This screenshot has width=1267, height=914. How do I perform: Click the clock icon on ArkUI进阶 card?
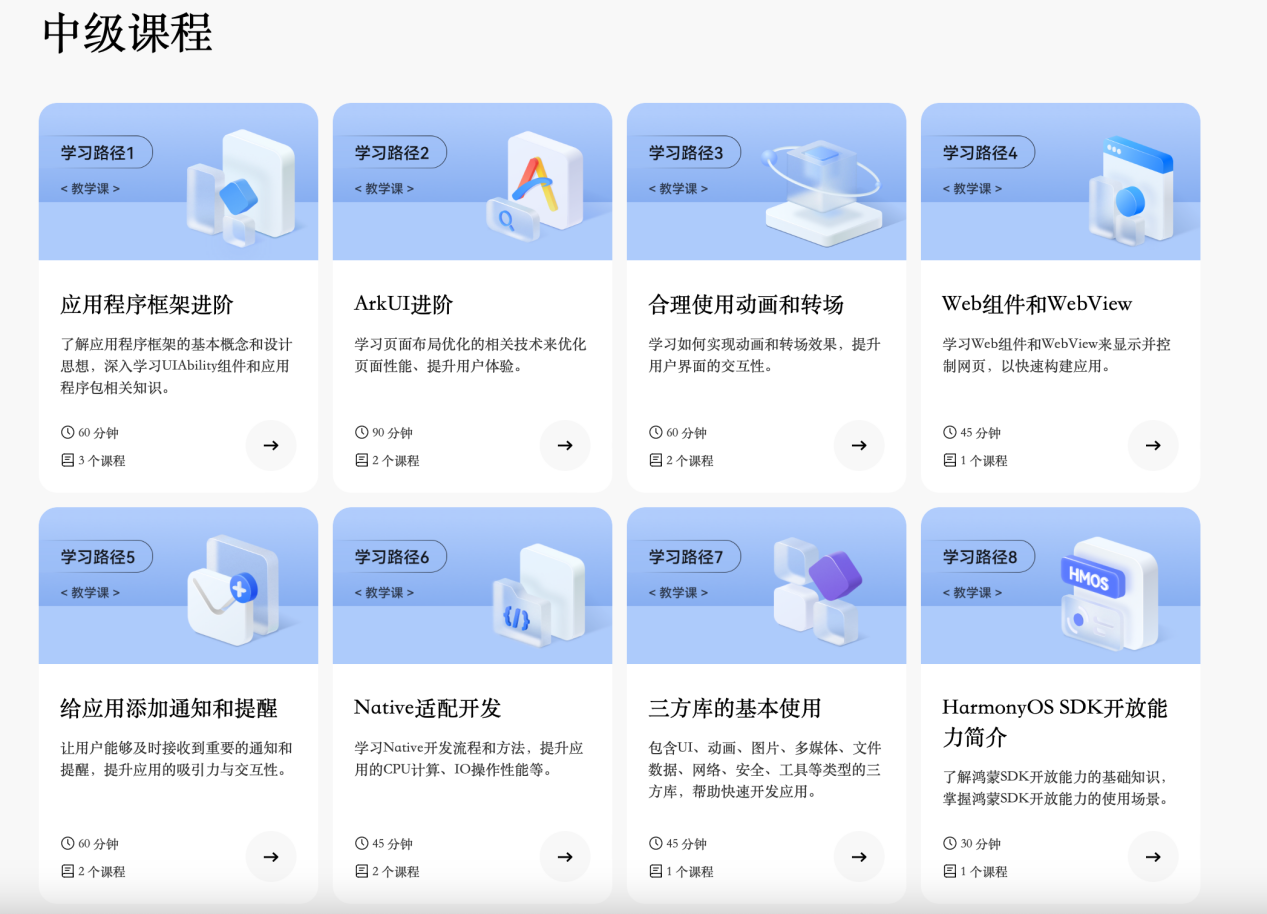coord(360,432)
